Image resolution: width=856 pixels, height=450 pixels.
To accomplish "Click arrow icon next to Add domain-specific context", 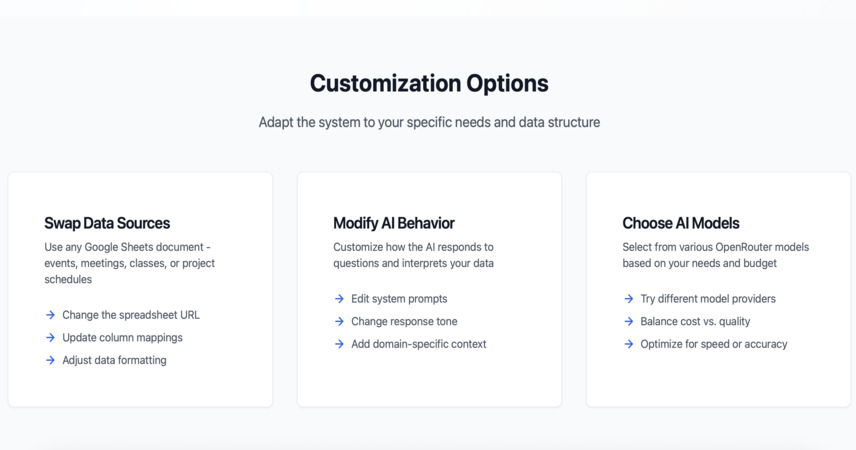I will point(339,344).
